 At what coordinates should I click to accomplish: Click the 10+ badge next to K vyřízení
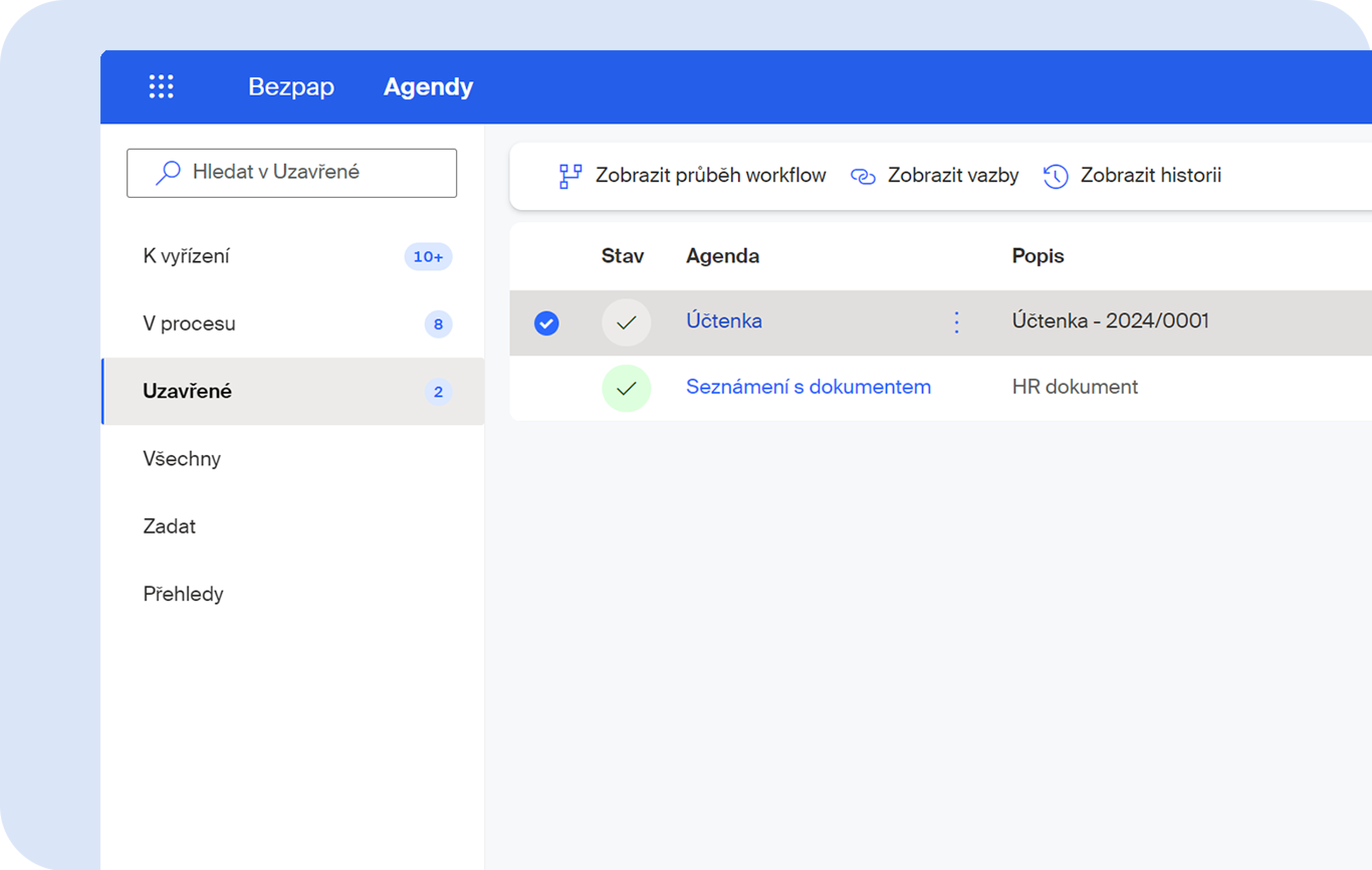tap(428, 257)
